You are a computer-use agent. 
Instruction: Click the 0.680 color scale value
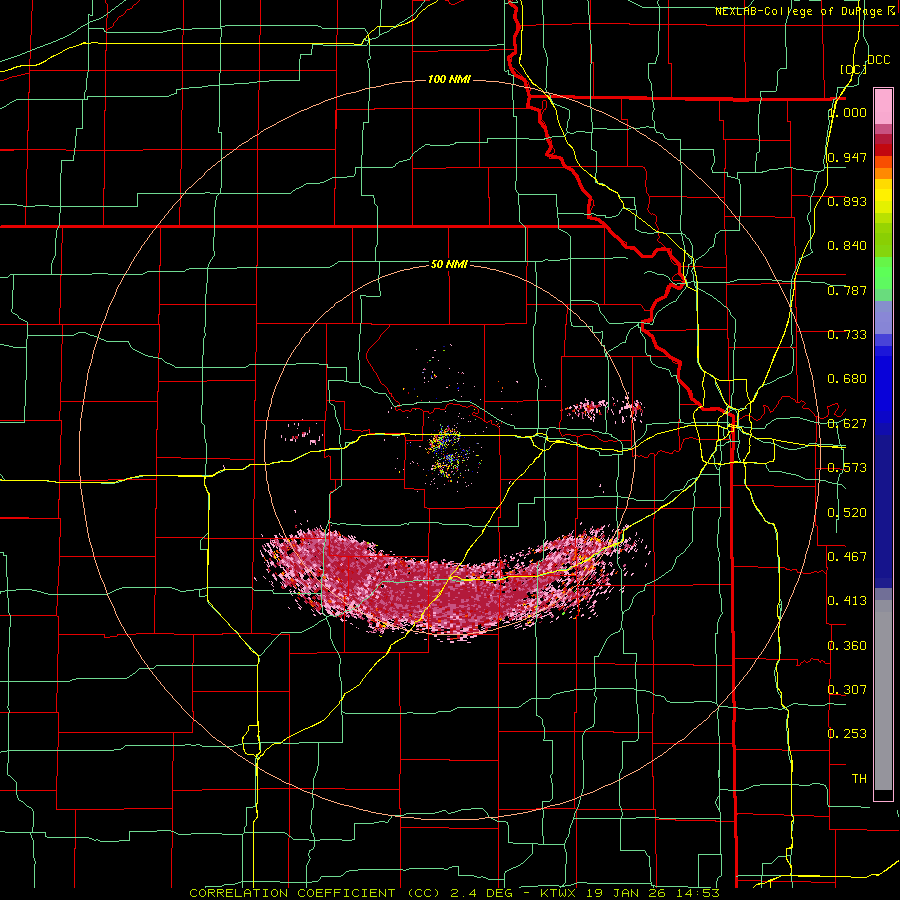point(847,379)
